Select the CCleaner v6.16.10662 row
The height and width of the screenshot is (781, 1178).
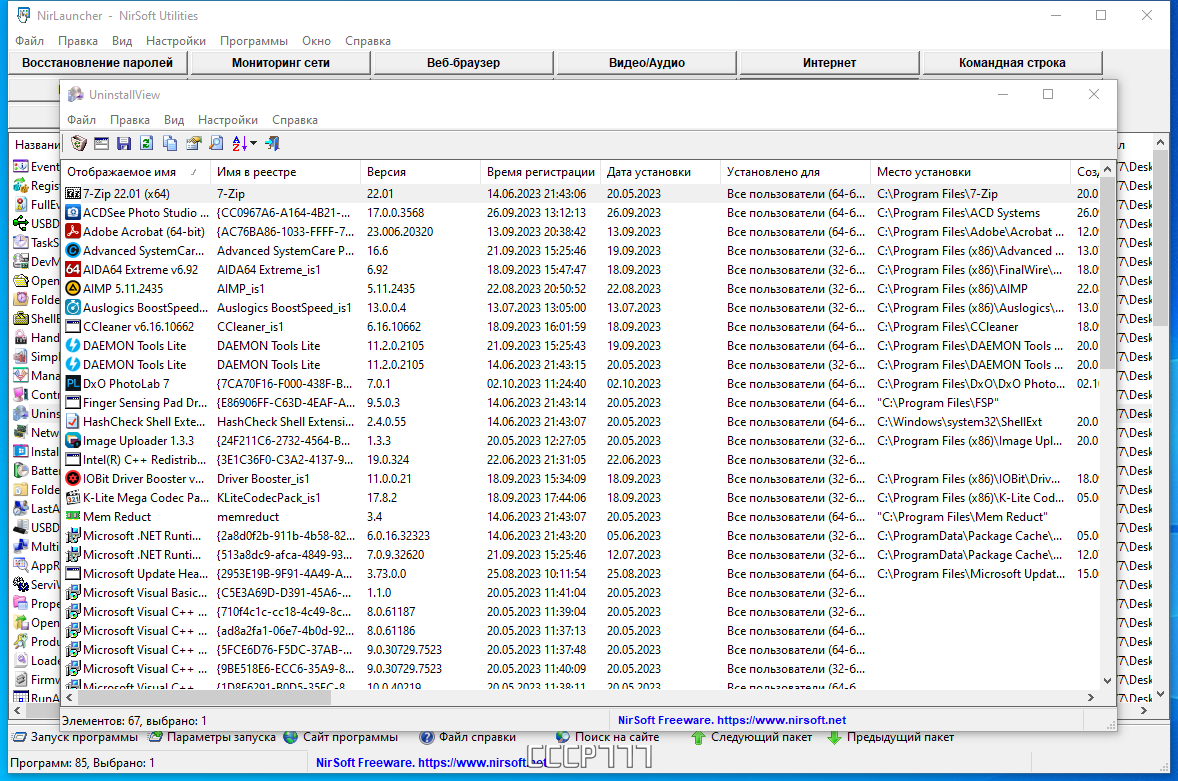click(x=581, y=327)
